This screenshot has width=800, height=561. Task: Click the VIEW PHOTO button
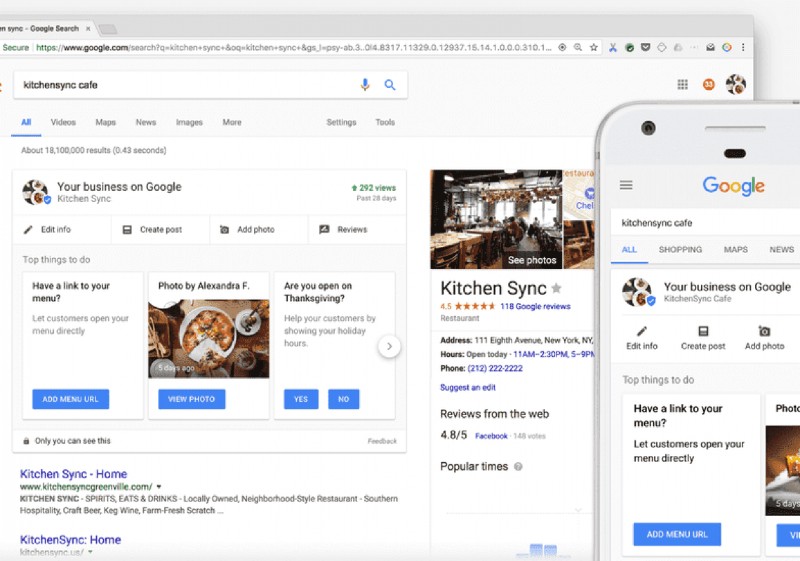pos(192,399)
